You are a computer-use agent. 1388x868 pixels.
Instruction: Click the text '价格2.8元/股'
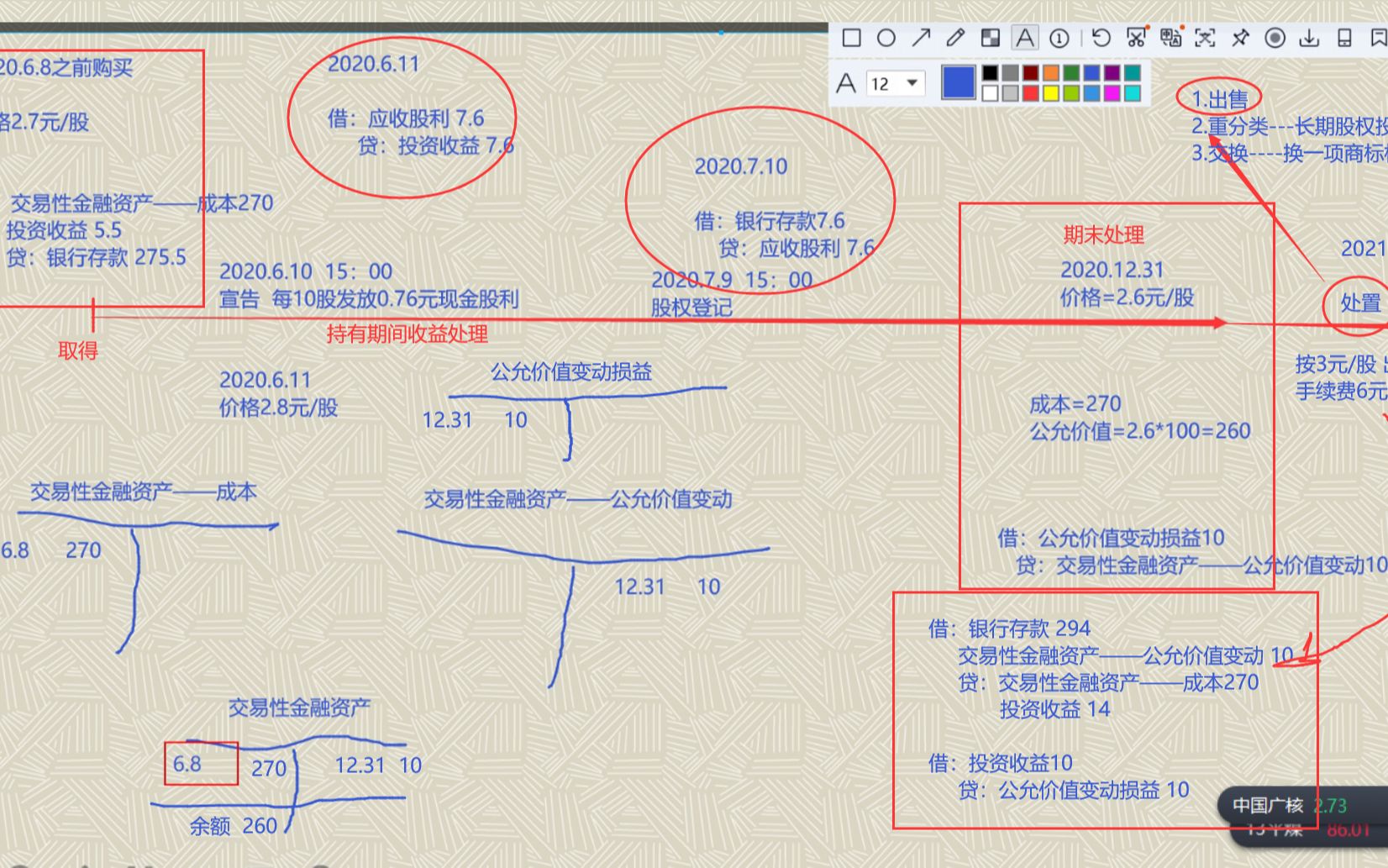click(278, 408)
